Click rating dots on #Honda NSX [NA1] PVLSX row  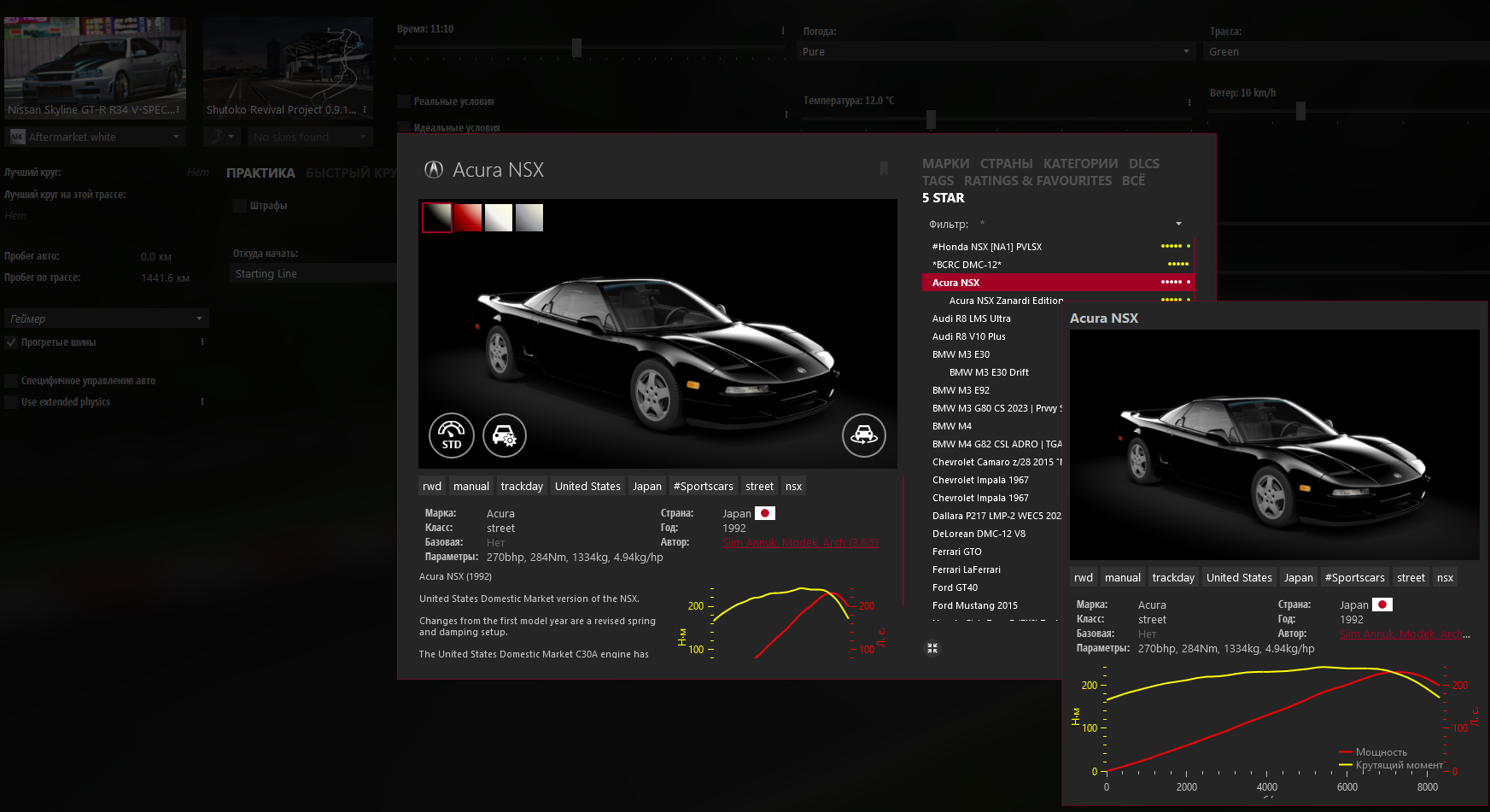1172,246
